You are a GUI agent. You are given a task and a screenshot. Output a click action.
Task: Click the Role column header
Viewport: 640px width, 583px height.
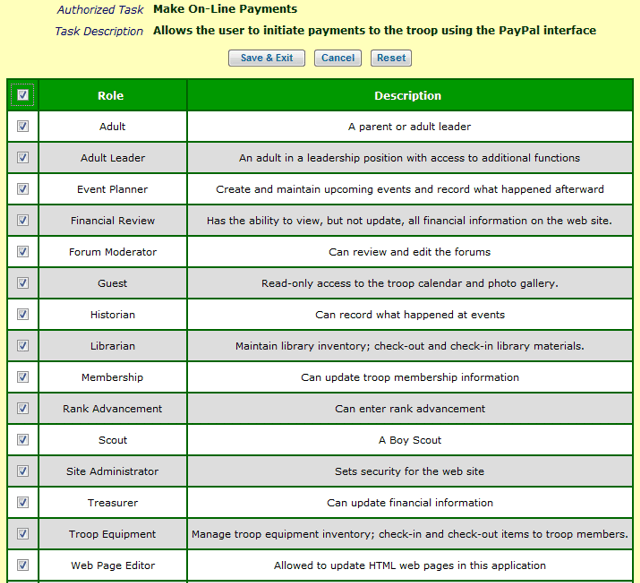(x=113, y=96)
